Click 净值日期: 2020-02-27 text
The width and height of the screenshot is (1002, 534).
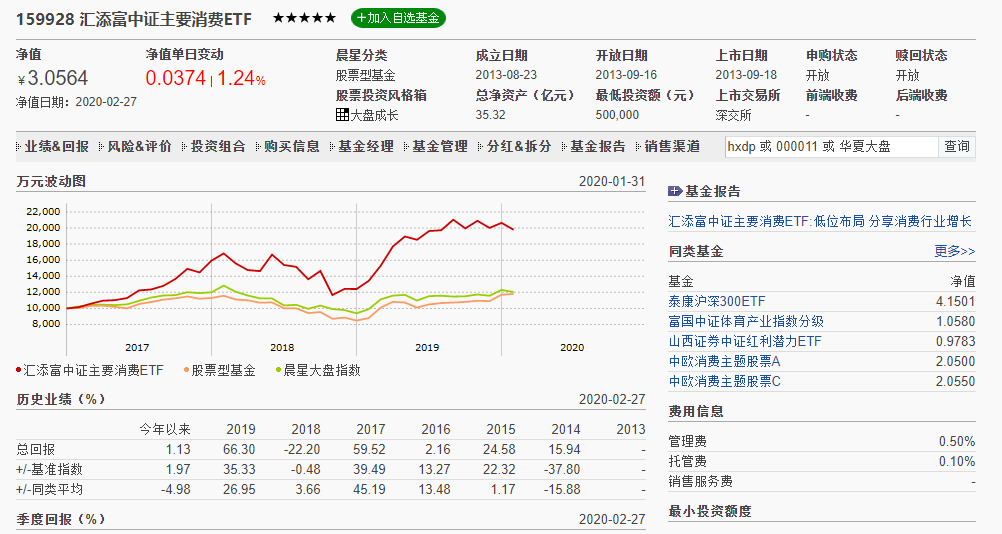tap(77, 102)
